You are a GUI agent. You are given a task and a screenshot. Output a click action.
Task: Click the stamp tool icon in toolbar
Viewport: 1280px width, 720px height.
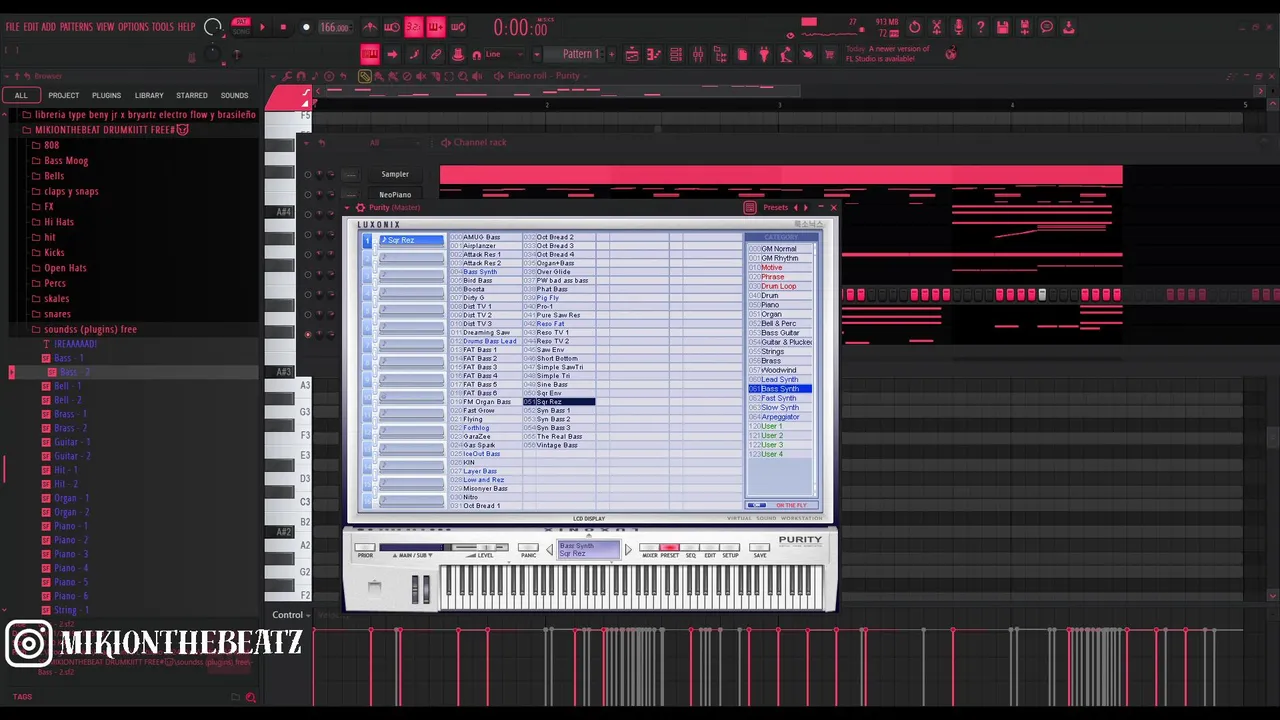click(458, 54)
